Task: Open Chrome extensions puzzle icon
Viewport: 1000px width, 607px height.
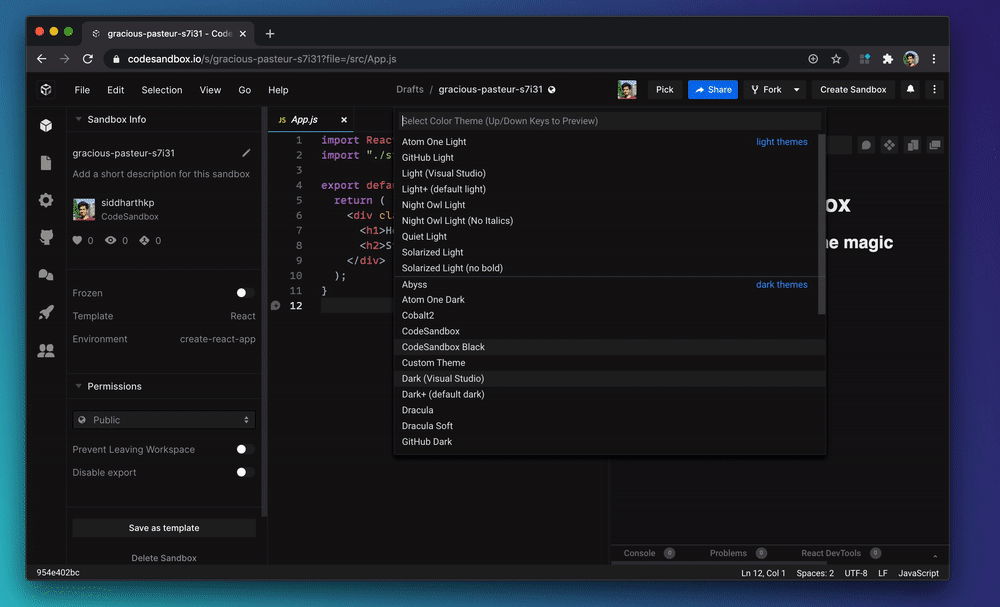Action: point(888,59)
